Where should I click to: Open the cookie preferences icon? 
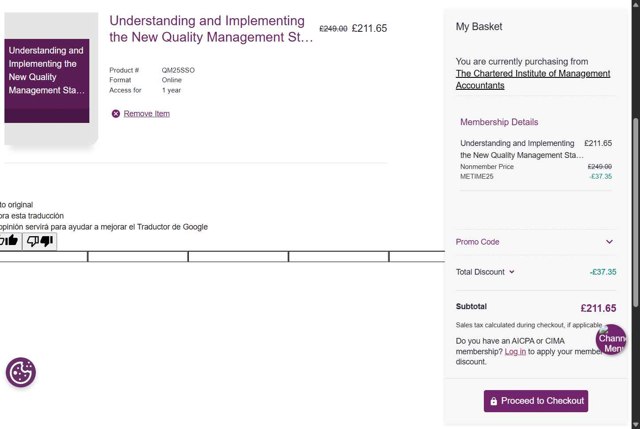(21, 372)
